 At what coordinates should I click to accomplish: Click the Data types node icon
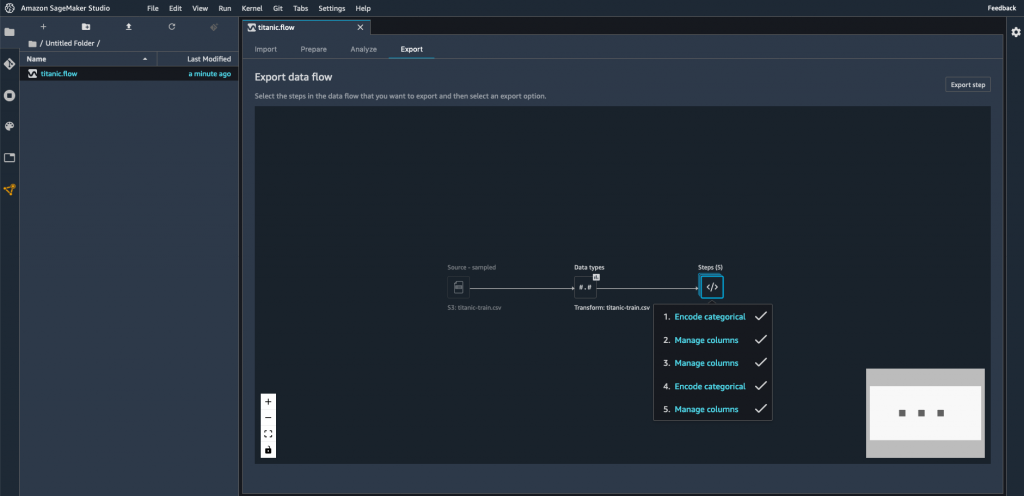[x=585, y=287]
